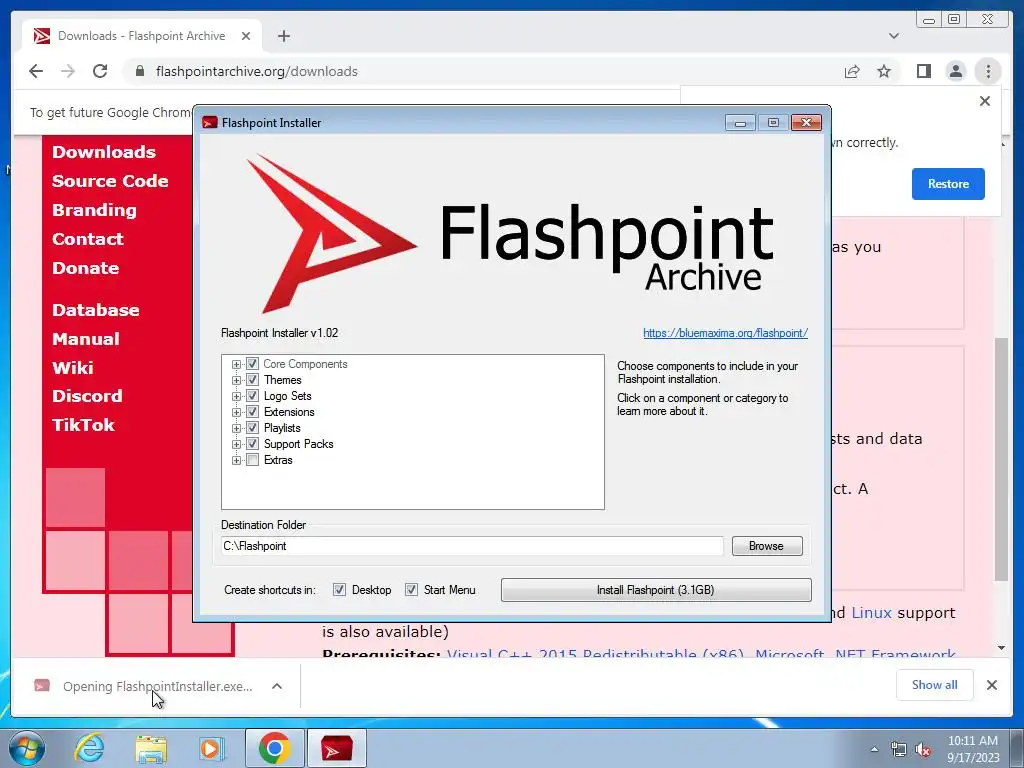Click Show all downloads button
This screenshot has height=768, width=1024.
(x=935, y=684)
